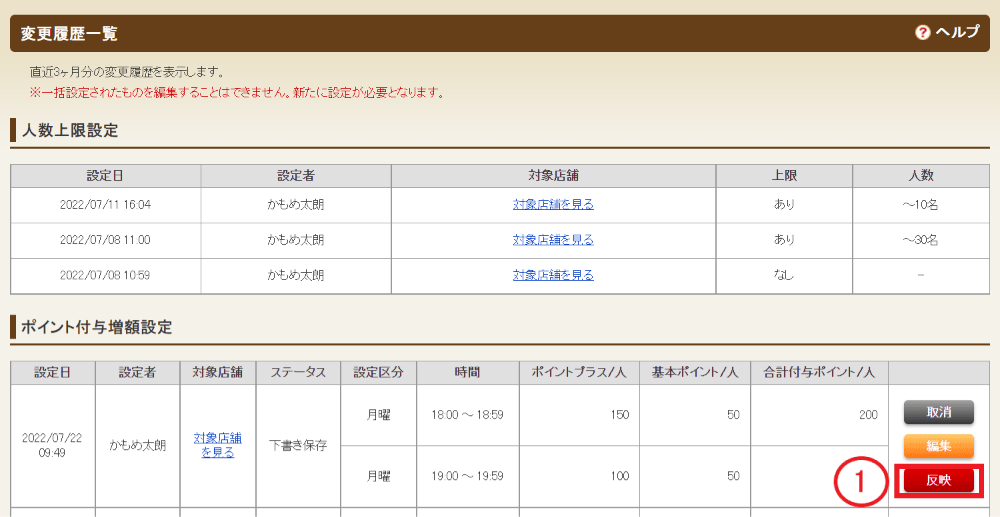Click the red 一括設定 warning note

(x=237, y=93)
